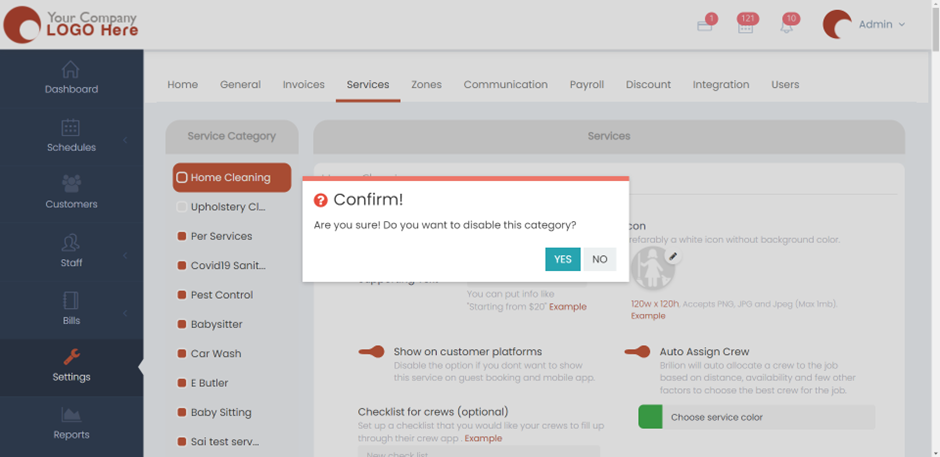940x457 pixels.
Task: Toggle the Auto Assign Crew switch
Action: point(637,352)
